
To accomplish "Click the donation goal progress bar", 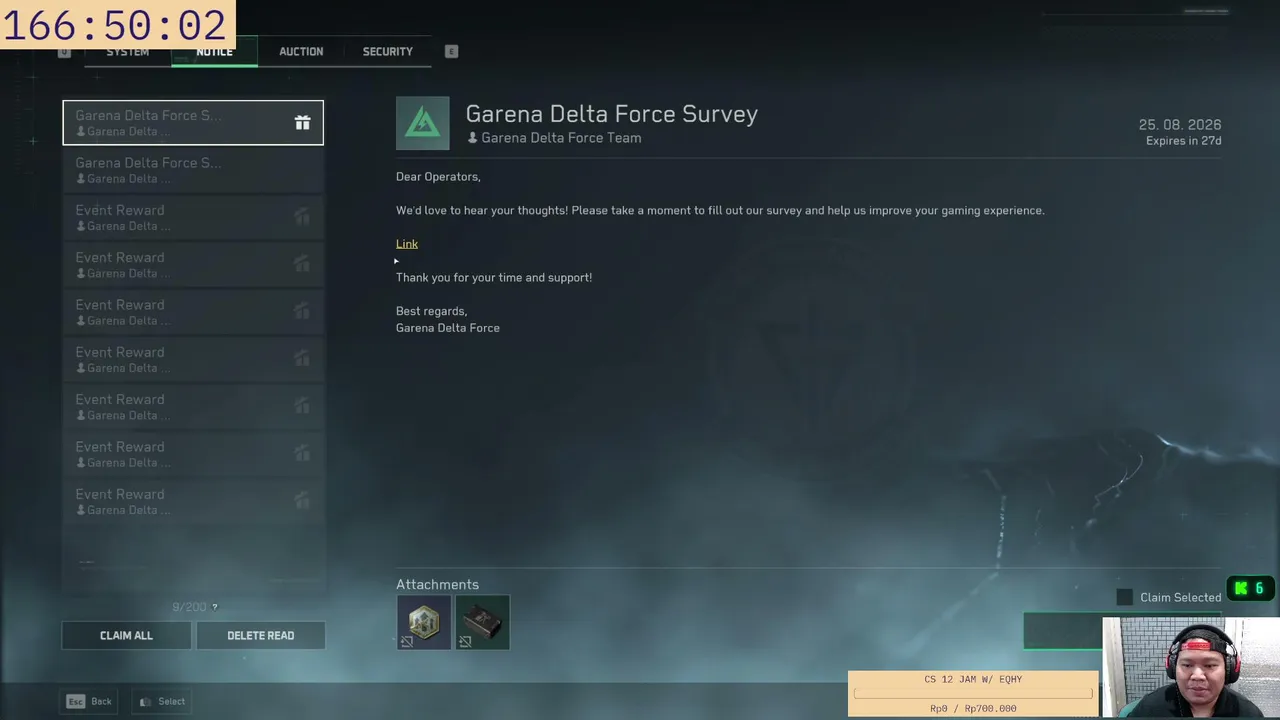I will click(973, 693).
